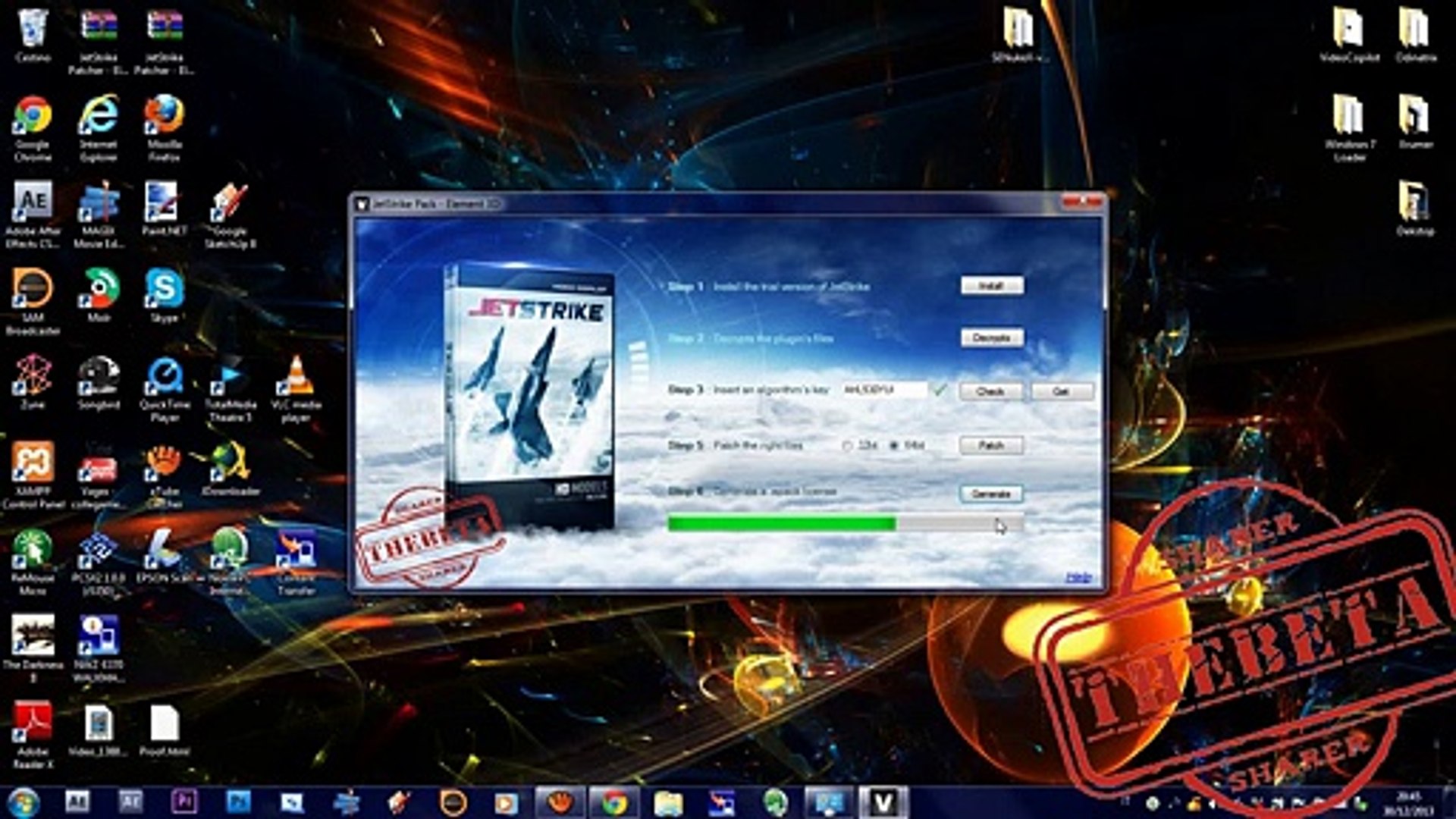Click Premiere Pro icon in taskbar
Viewport: 1456px width, 819px height.
click(184, 802)
